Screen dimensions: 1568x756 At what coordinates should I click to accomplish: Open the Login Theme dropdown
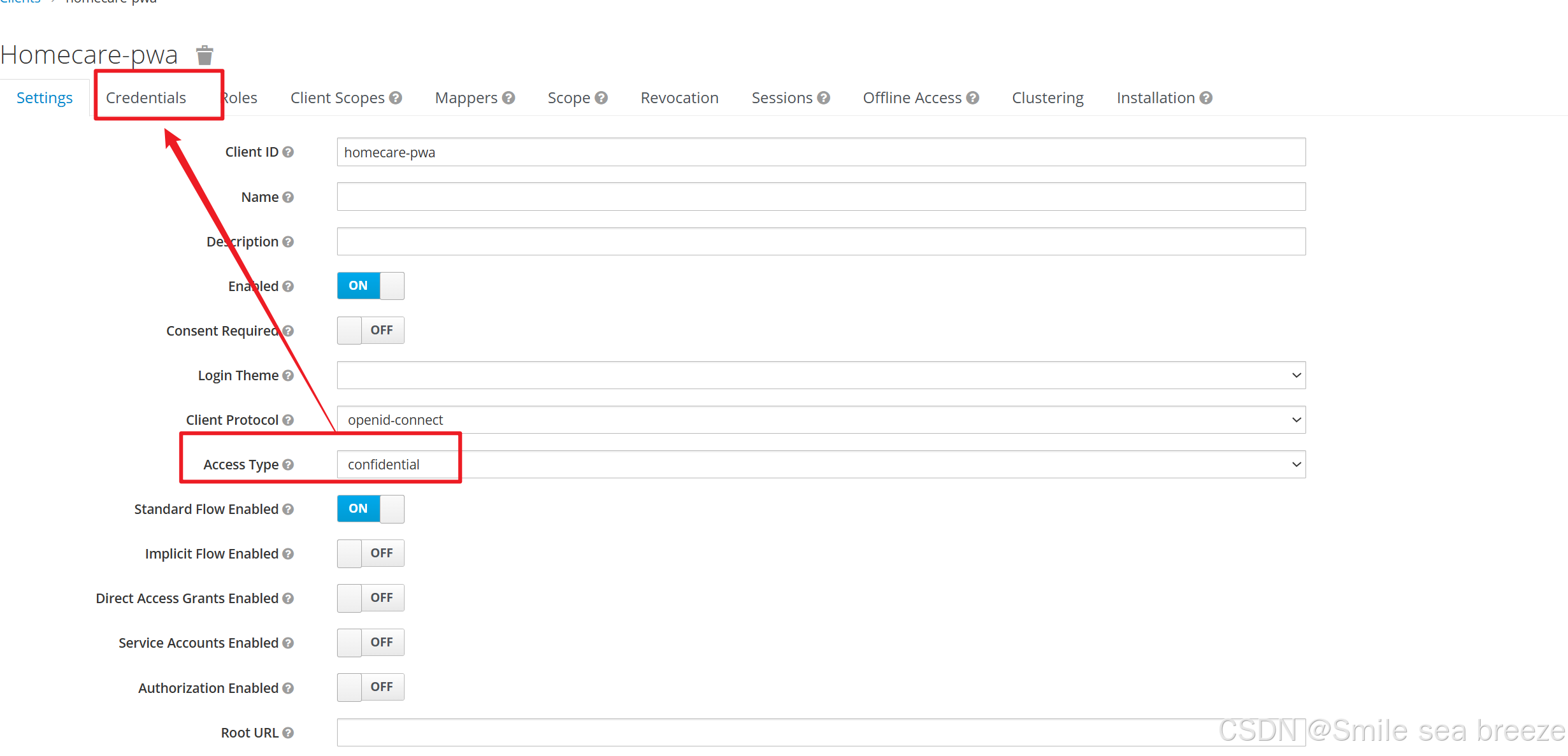coord(821,376)
